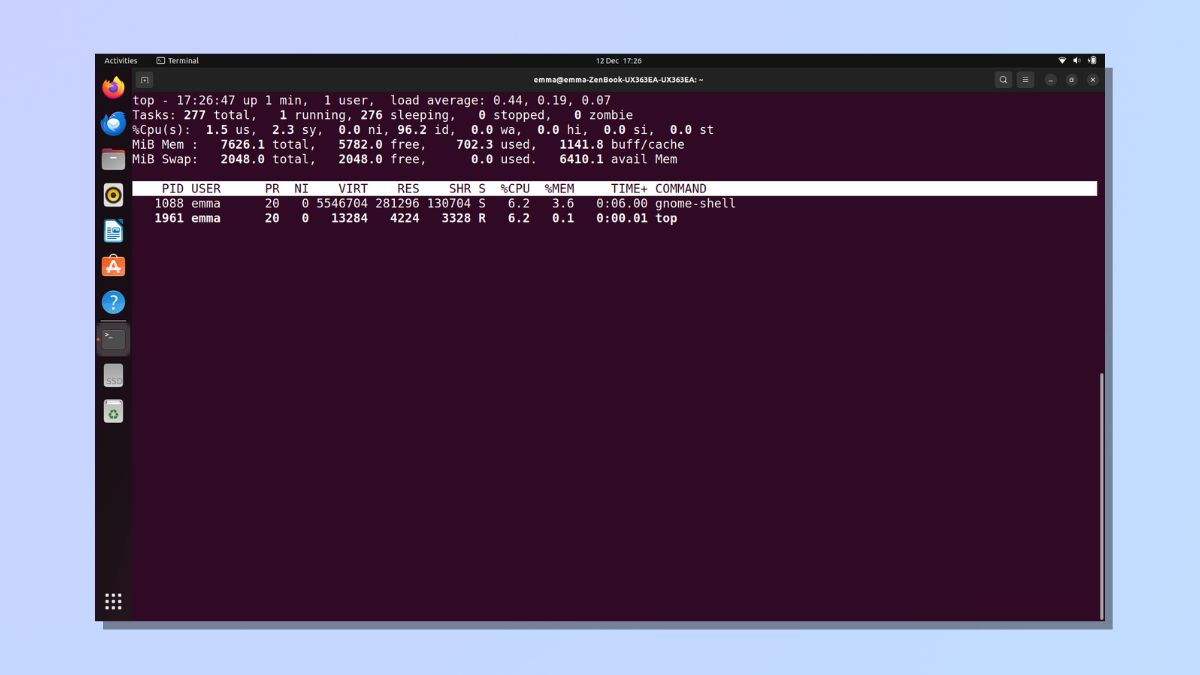
Task: Show Applications grid at dock bottom
Action: 114,601
